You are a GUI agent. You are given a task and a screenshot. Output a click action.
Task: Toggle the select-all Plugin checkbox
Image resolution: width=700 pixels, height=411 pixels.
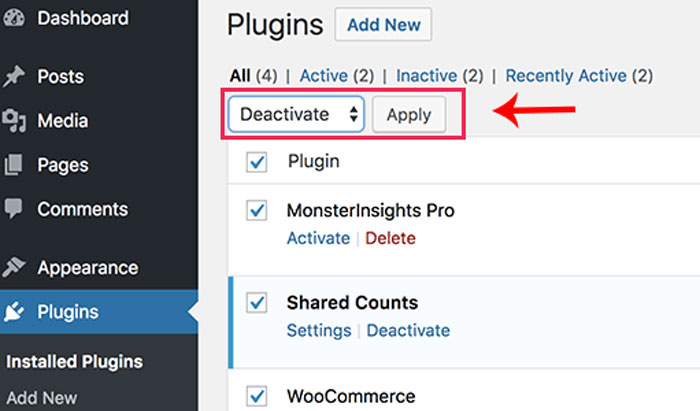point(257,162)
